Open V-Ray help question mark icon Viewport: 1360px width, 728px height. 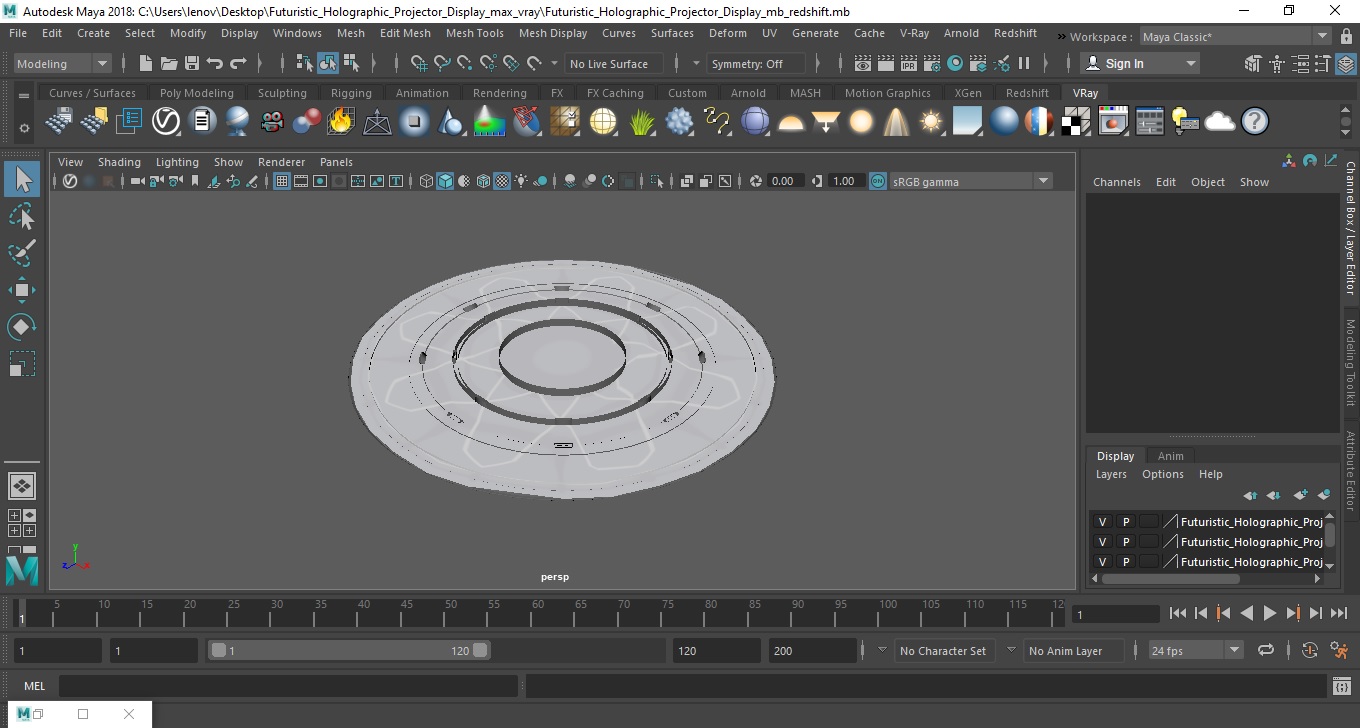click(x=1254, y=122)
